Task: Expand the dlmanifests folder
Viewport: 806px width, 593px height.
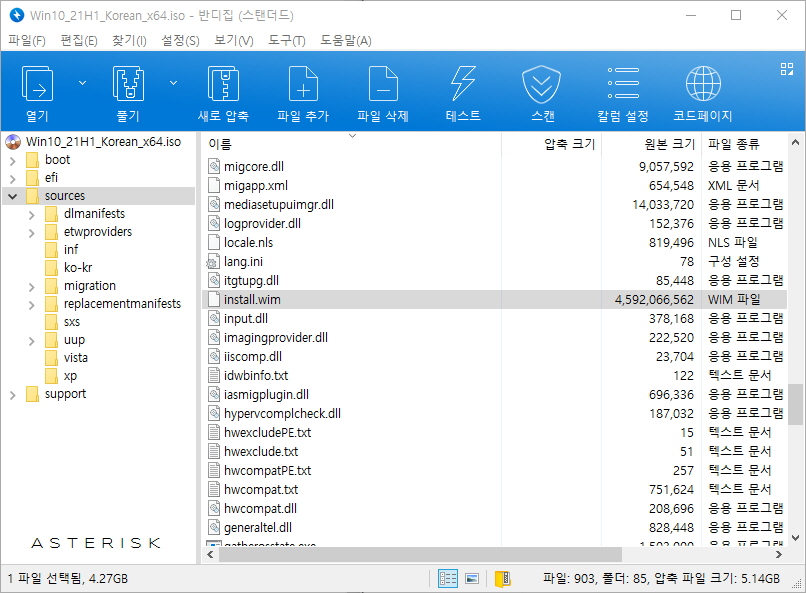Action: (x=32, y=215)
